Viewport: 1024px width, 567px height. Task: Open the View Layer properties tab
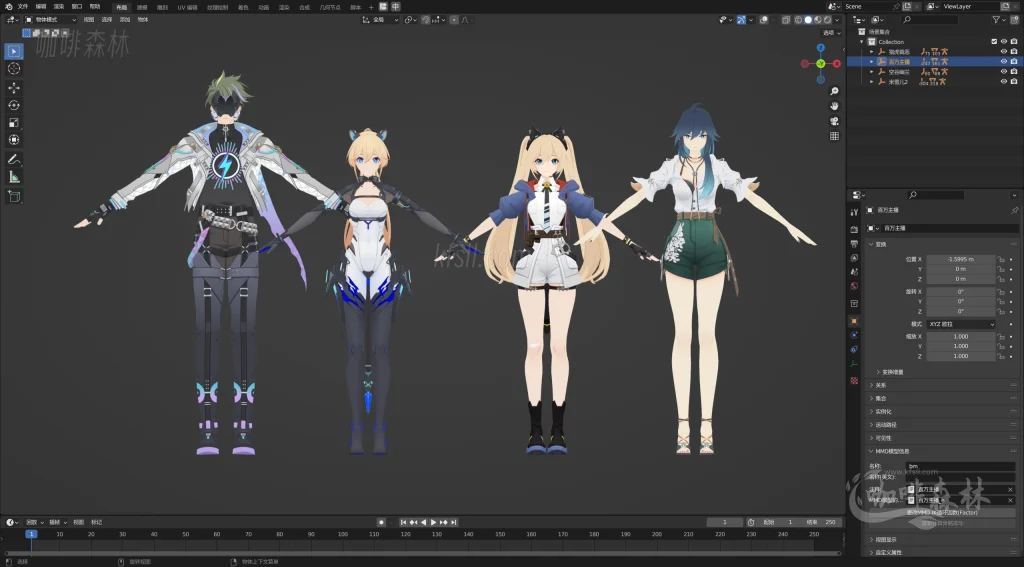pos(854,257)
